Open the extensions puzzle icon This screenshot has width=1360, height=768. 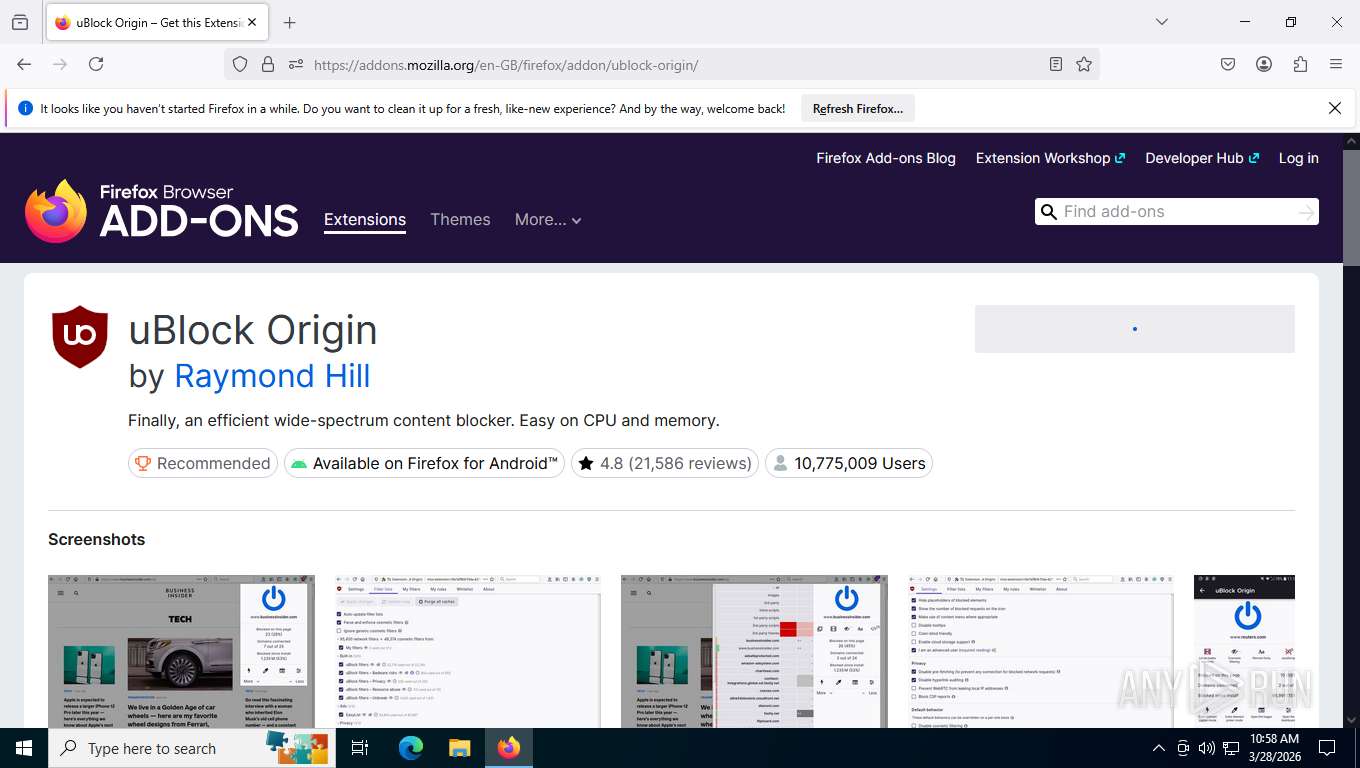[x=1300, y=64]
